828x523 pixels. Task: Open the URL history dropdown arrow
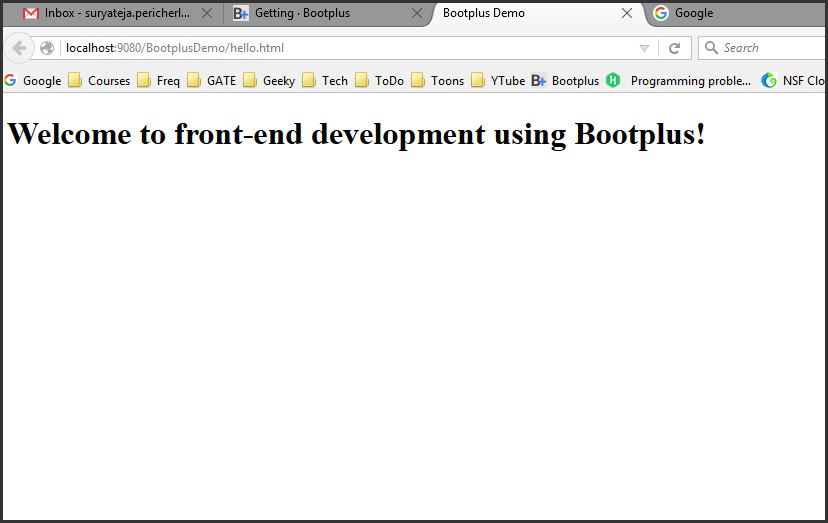644,48
